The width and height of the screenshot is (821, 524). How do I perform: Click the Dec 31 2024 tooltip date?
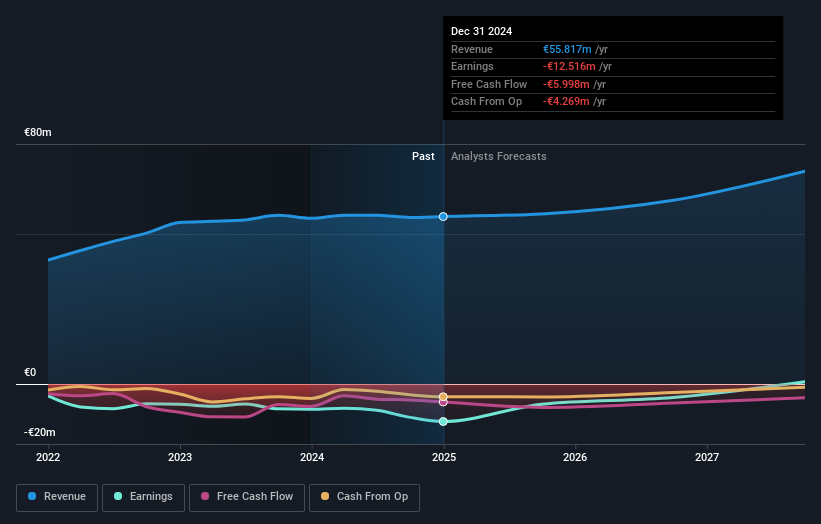click(x=482, y=31)
